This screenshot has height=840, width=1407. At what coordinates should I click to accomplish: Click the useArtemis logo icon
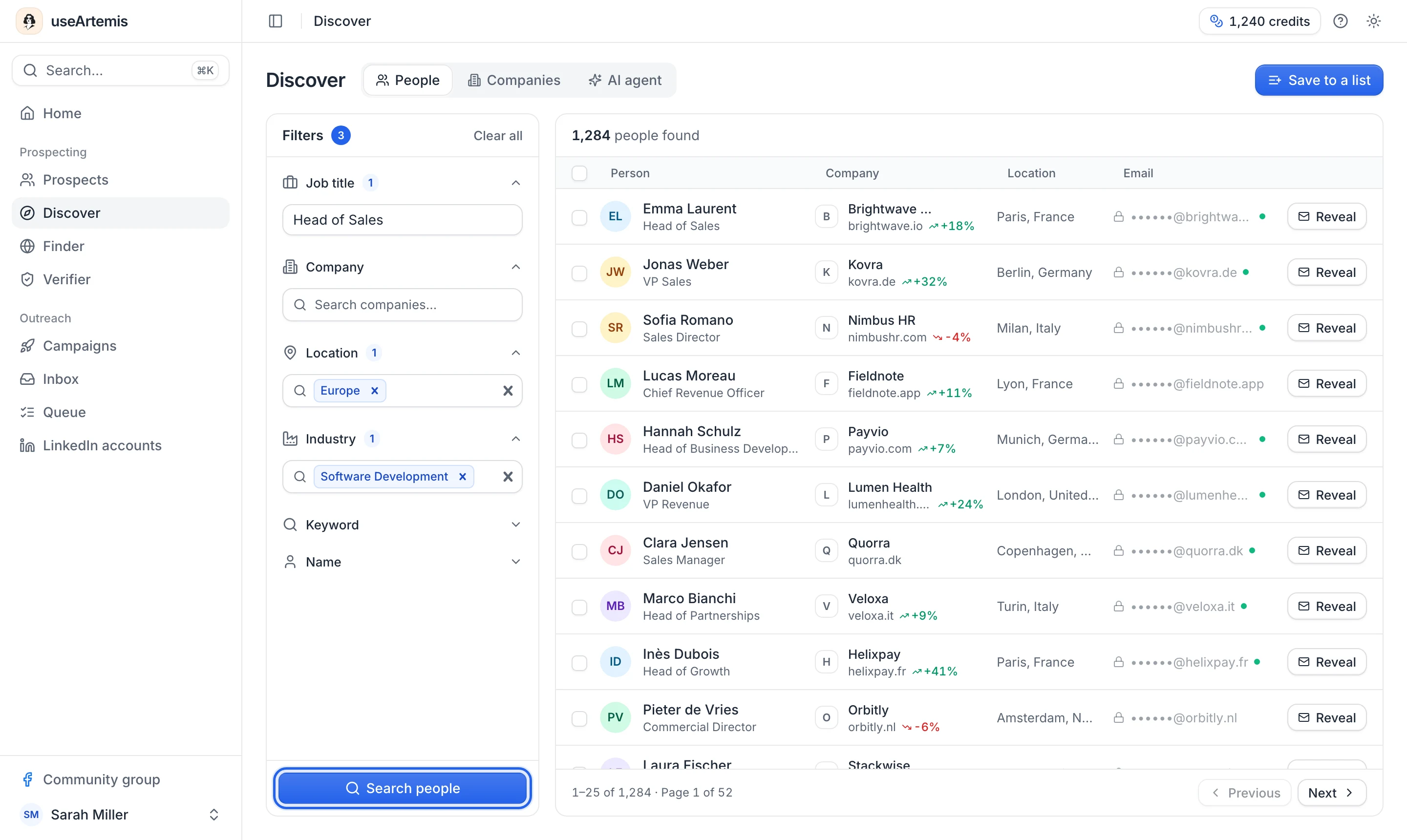29,21
